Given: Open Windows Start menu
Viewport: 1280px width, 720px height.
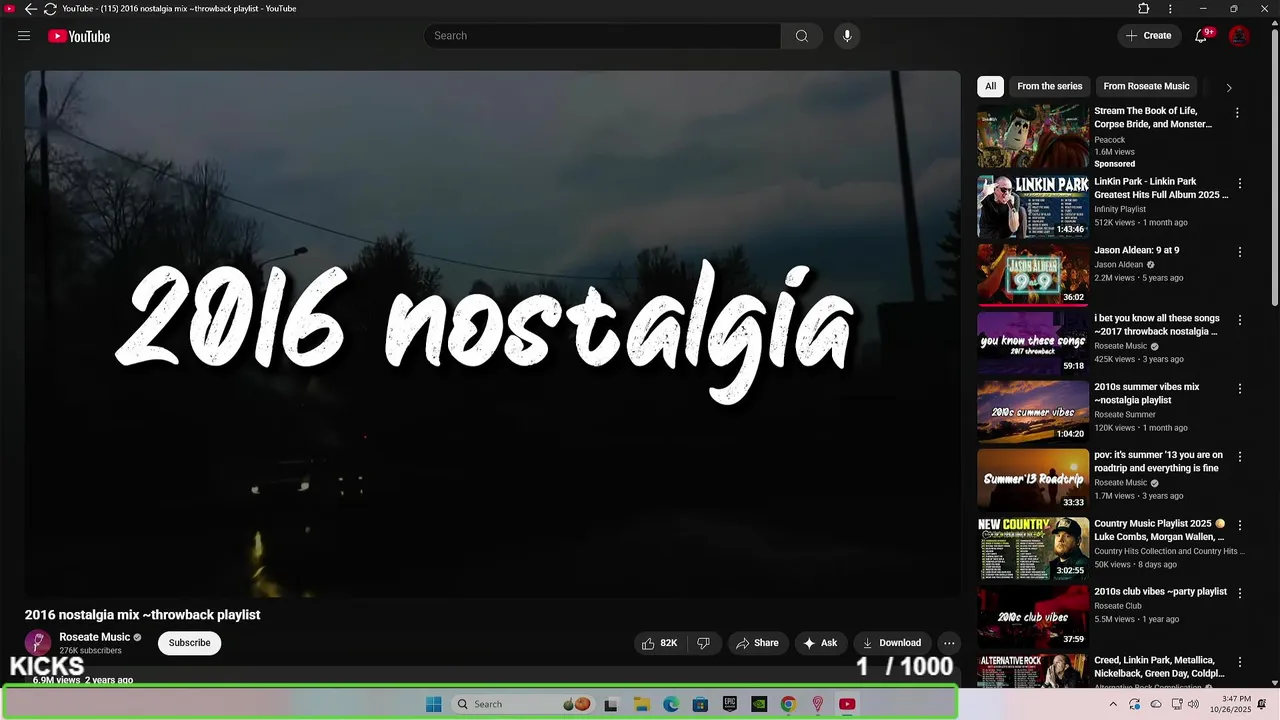Looking at the screenshot, I should coord(433,704).
